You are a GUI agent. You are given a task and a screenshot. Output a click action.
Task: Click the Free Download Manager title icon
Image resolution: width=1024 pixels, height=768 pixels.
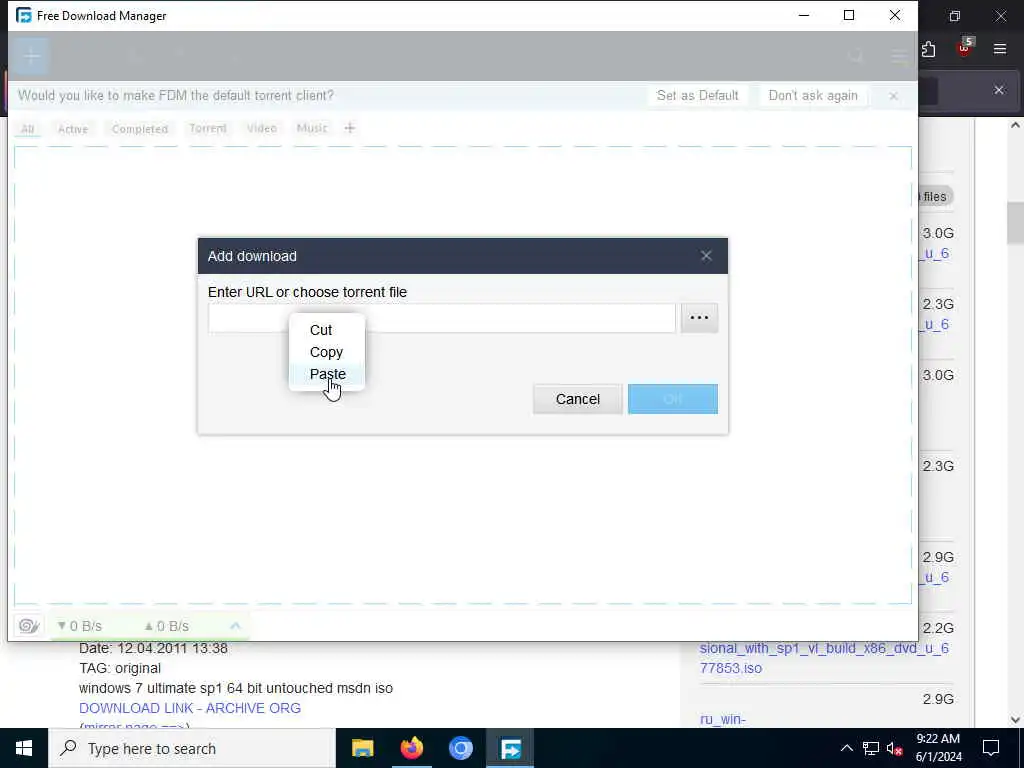[x=24, y=15]
